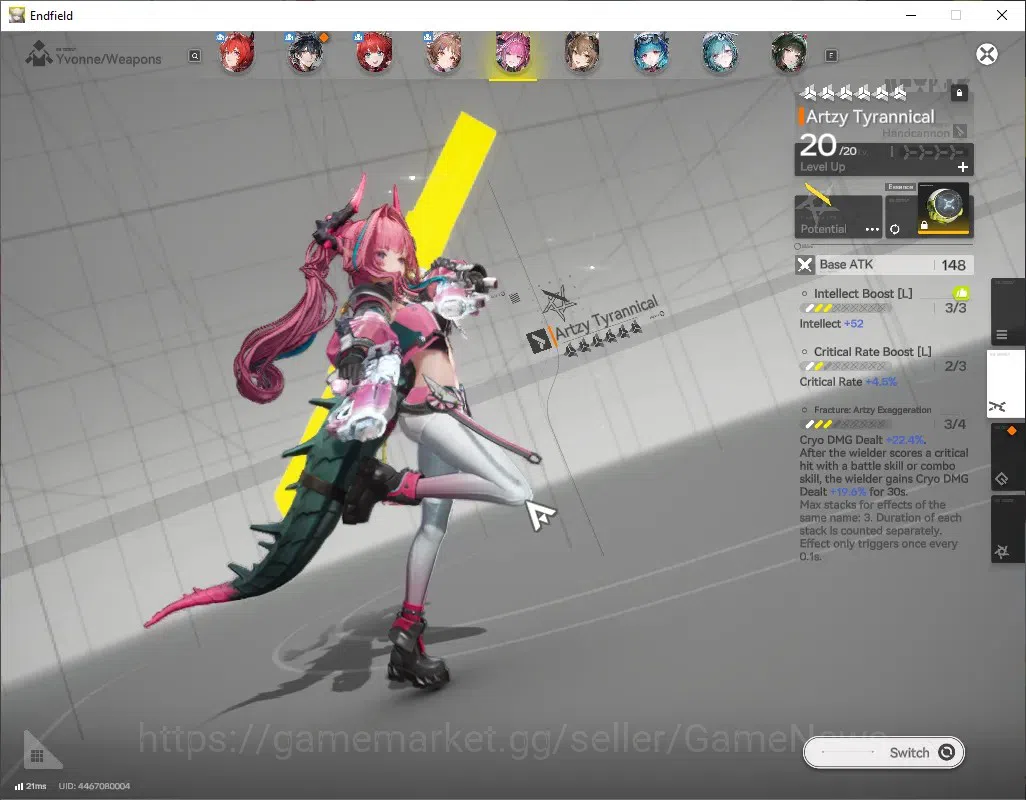Open the equipped Essence item thumbnail
Screen dimensions: 1026x800
tap(943, 209)
